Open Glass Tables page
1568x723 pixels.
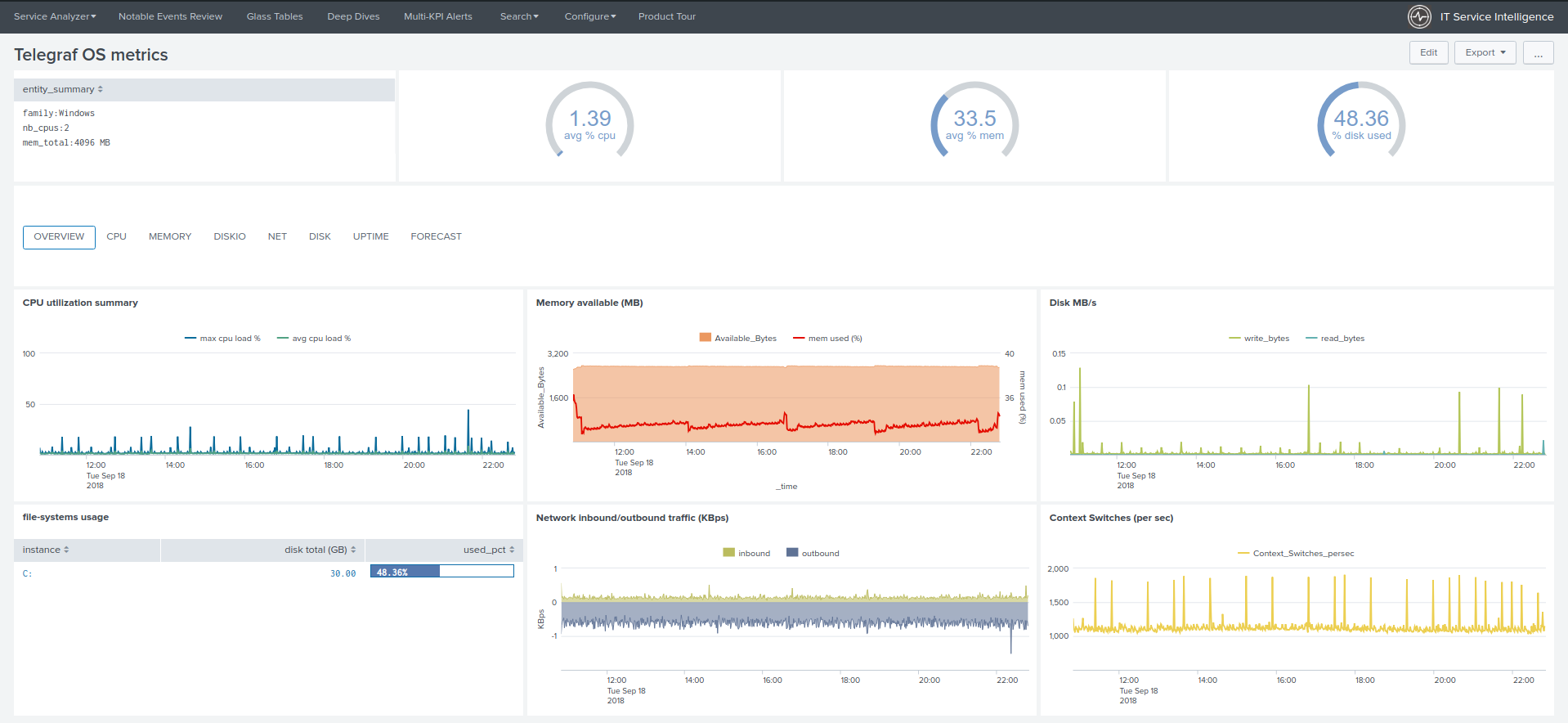click(x=275, y=16)
